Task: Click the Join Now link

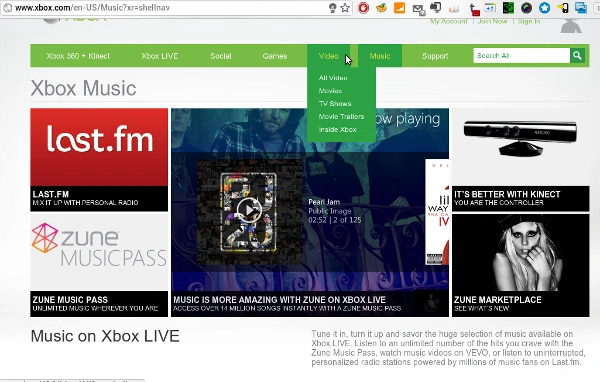Action: pyautogui.click(x=492, y=21)
